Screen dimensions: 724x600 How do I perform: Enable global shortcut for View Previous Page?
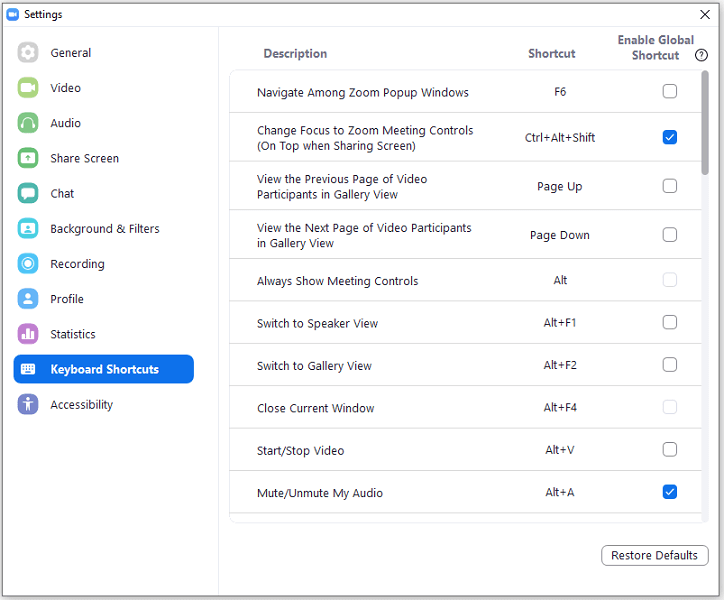tap(670, 186)
